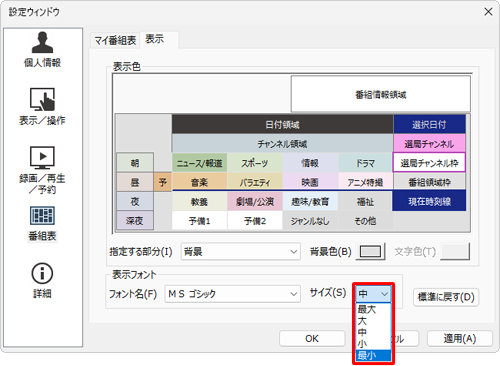Confirm with the OK button

click(312, 338)
